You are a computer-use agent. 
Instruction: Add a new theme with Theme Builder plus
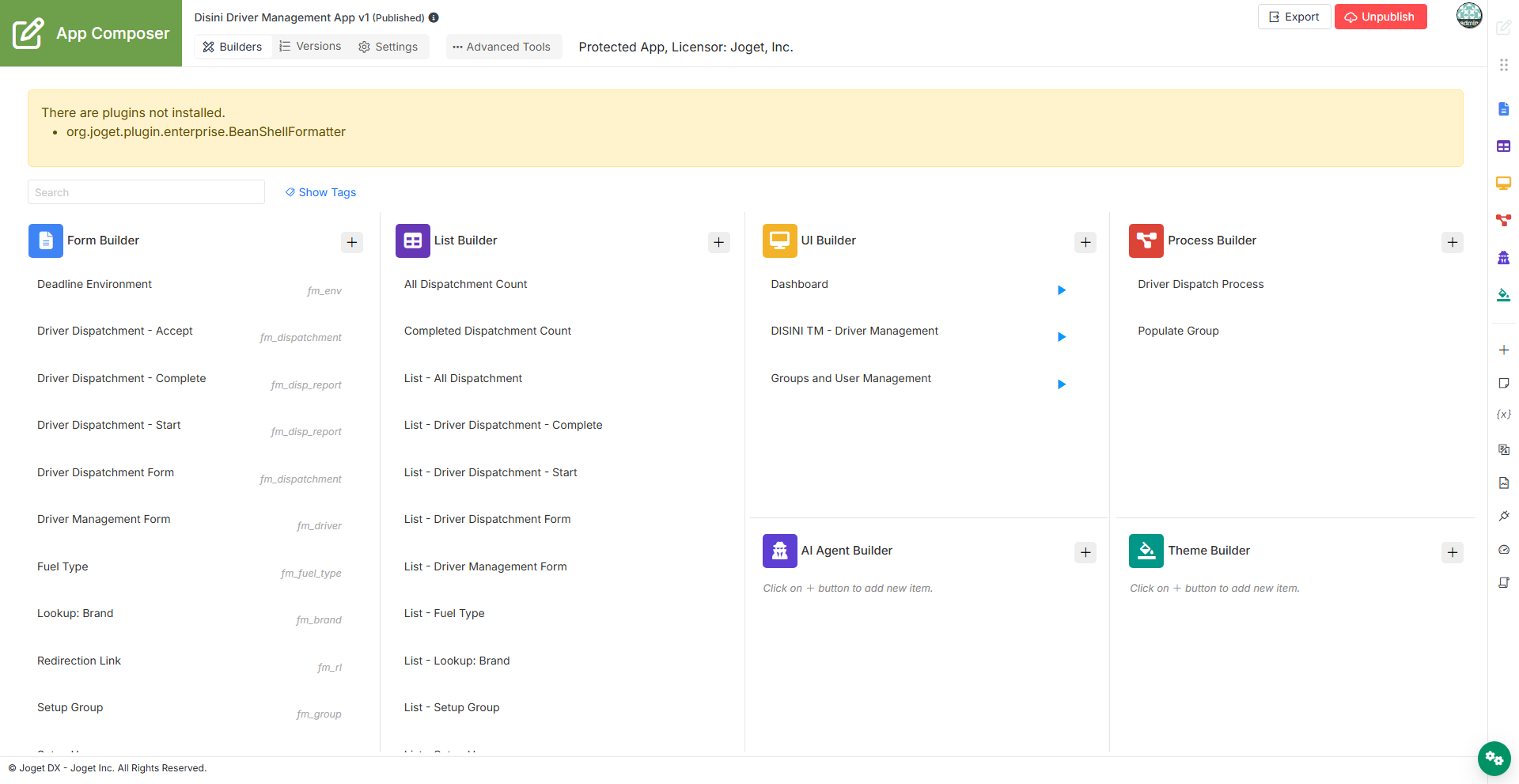1453,552
